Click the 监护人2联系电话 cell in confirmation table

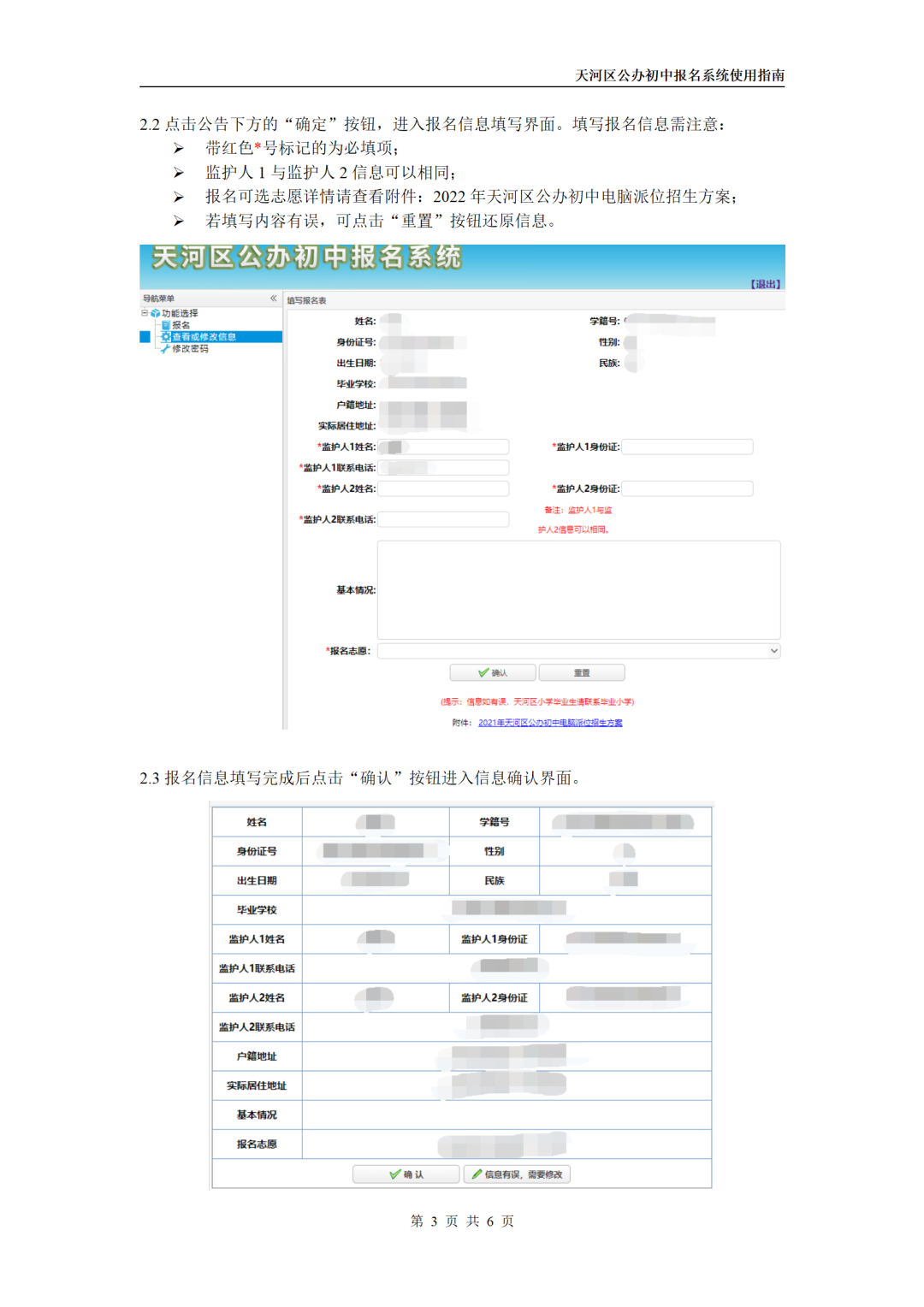257,1027
